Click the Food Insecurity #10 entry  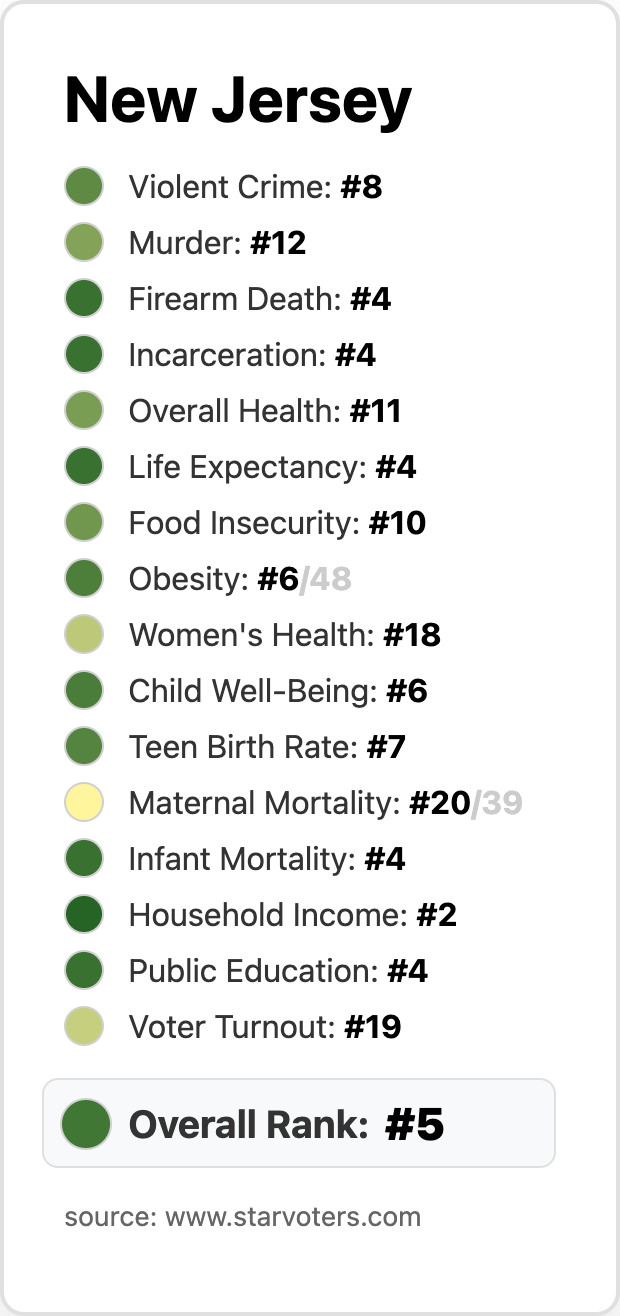(x=277, y=523)
